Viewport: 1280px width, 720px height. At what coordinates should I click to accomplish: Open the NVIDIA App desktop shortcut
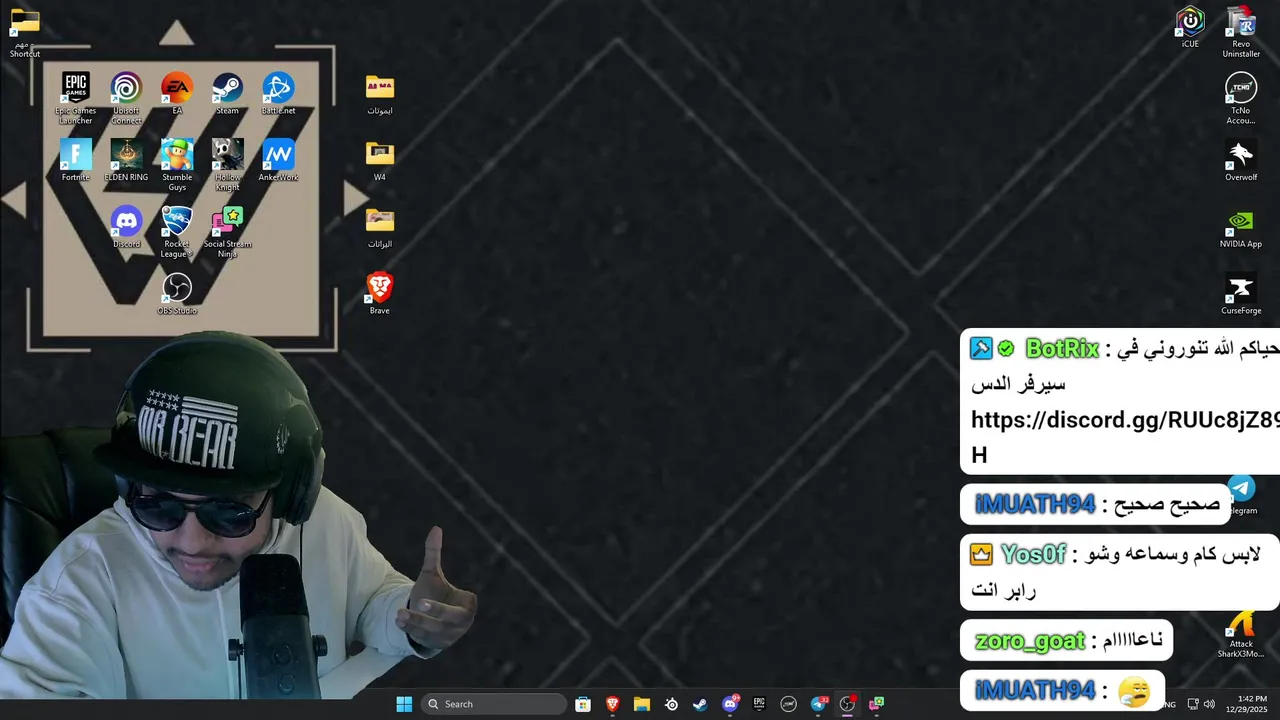(1241, 227)
